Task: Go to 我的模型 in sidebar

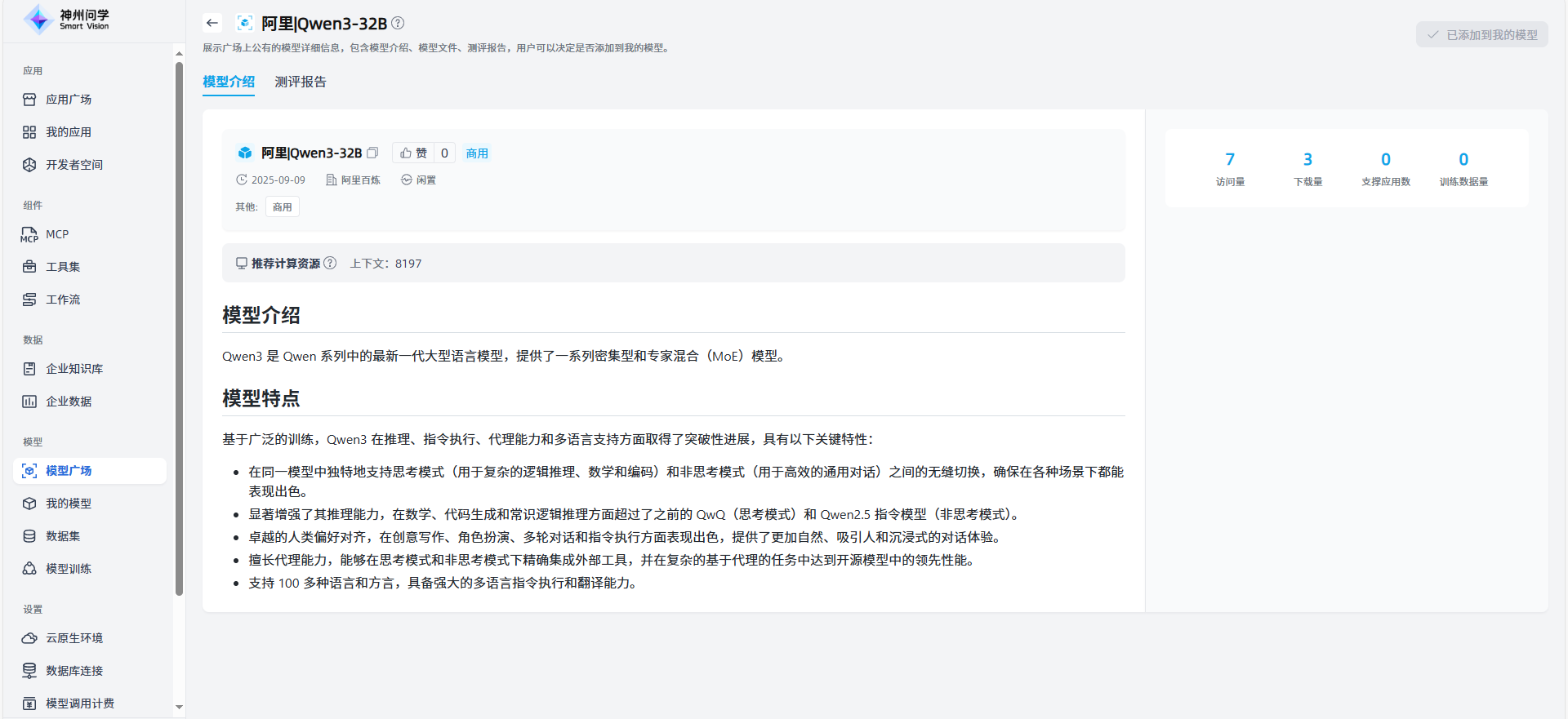Action: pos(69,504)
